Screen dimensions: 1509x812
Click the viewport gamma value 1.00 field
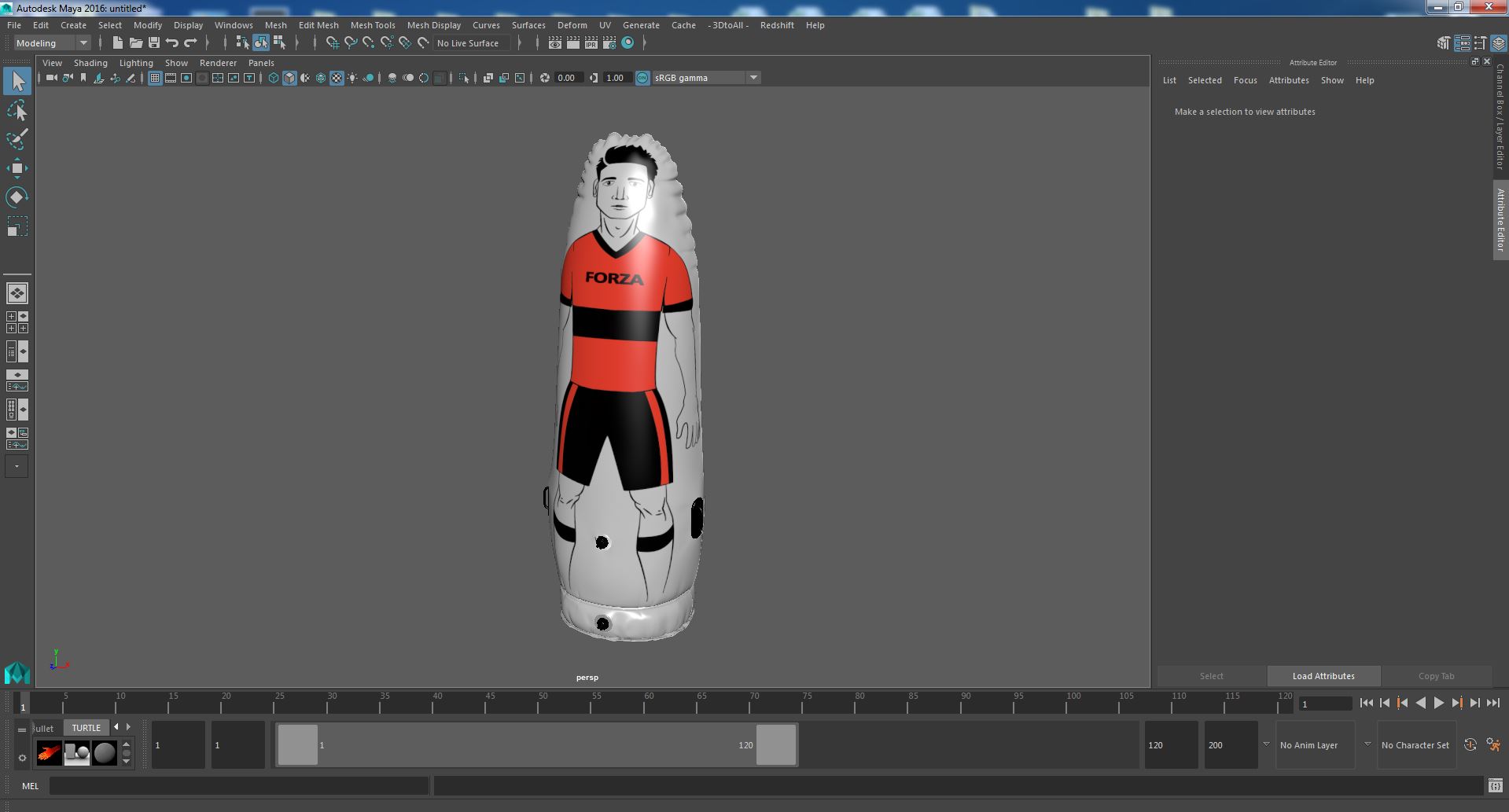(x=617, y=78)
